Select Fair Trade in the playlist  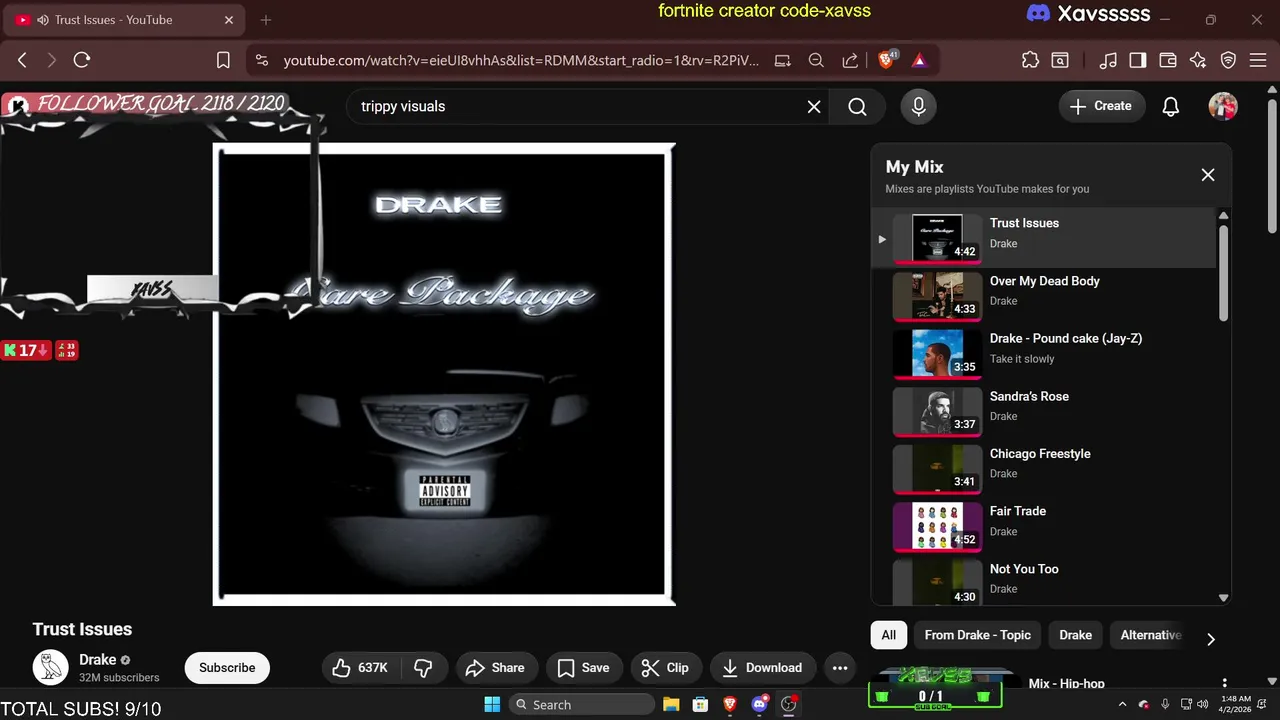(1045, 525)
